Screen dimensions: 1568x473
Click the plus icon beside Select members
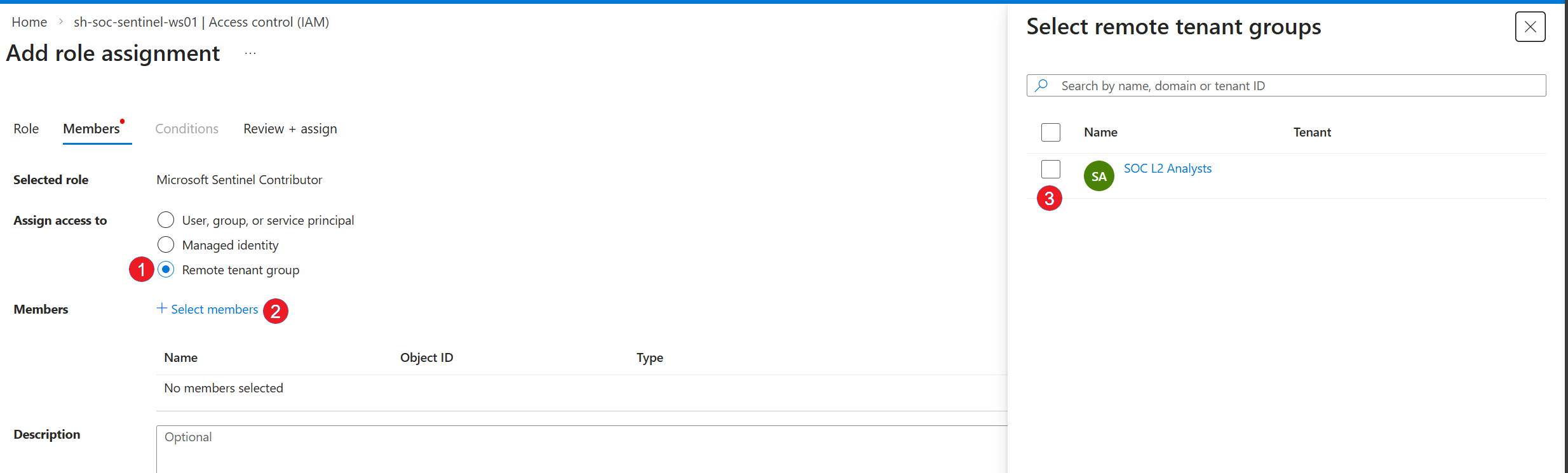pyautogui.click(x=162, y=308)
